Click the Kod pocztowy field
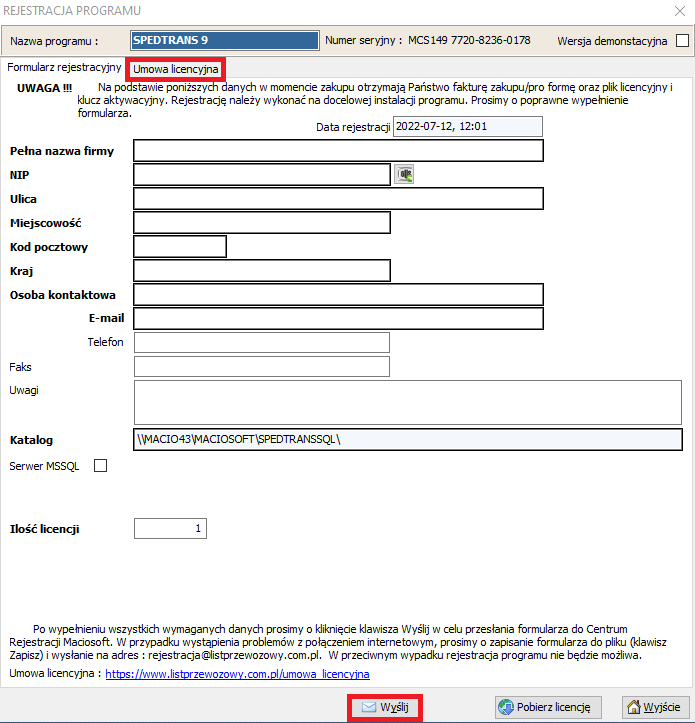Viewport: 695px width, 723px height. (180, 247)
